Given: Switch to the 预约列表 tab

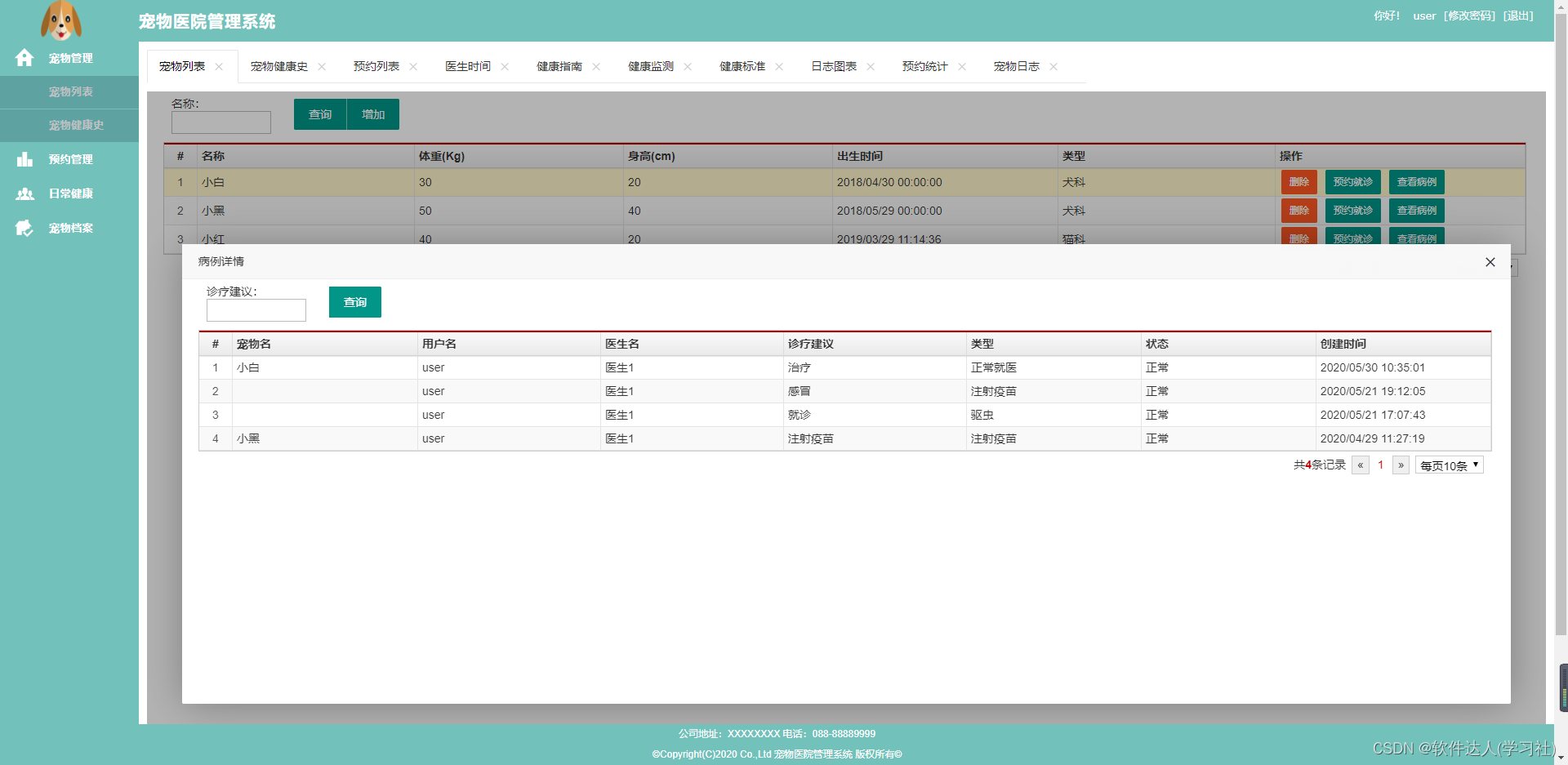Looking at the screenshot, I should click(x=376, y=66).
